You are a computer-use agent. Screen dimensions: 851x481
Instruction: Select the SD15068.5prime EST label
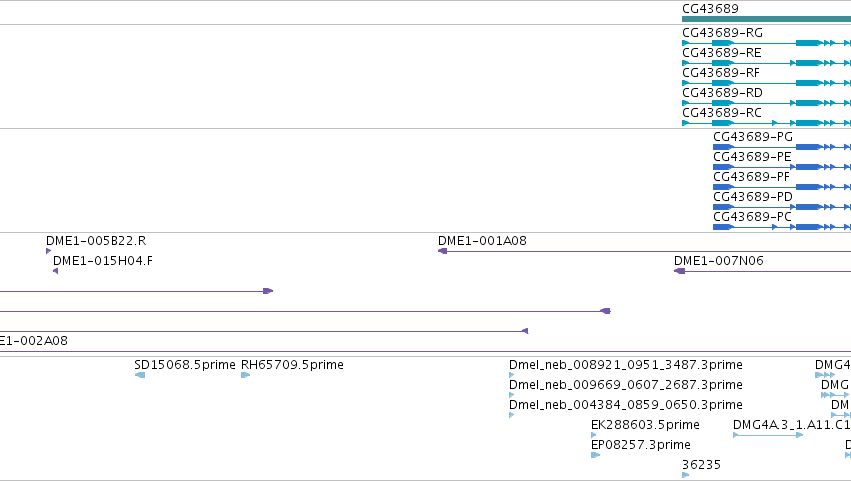(x=185, y=365)
